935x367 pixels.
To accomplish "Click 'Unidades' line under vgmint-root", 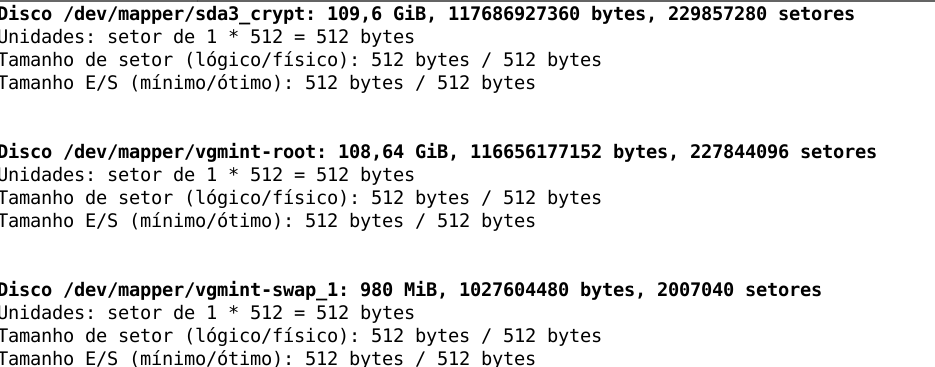I will pyautogui.click(x=207, y=175).
